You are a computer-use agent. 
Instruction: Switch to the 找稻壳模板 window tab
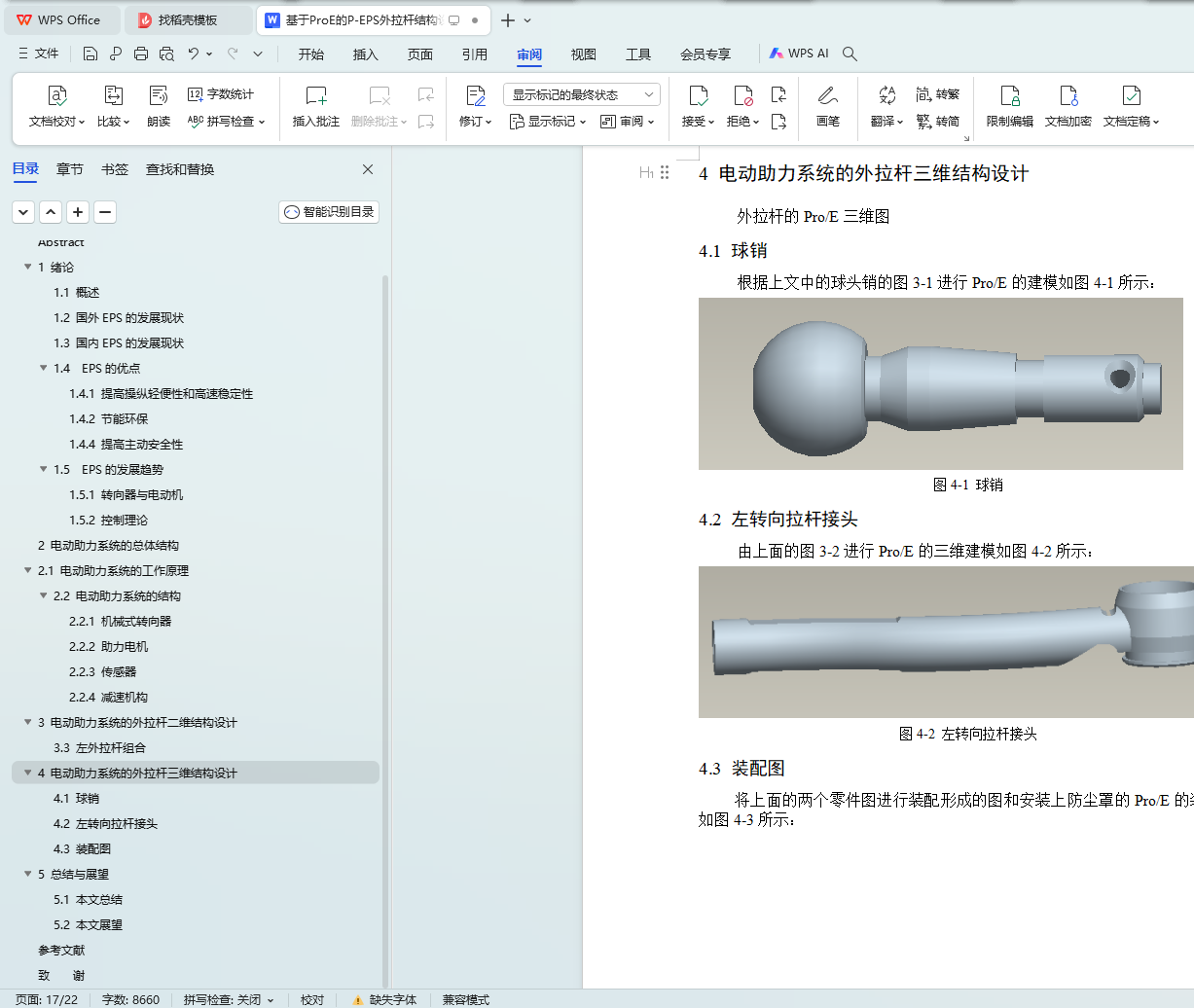click(x=189, y=19)
